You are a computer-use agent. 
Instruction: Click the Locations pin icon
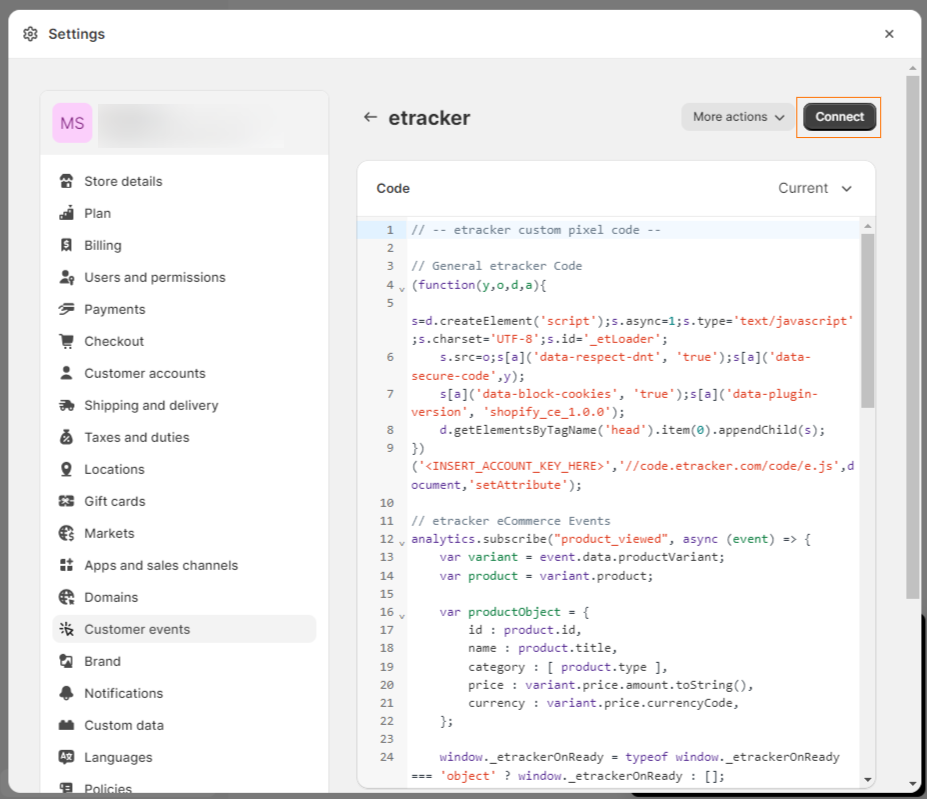[x=66, y=469]
